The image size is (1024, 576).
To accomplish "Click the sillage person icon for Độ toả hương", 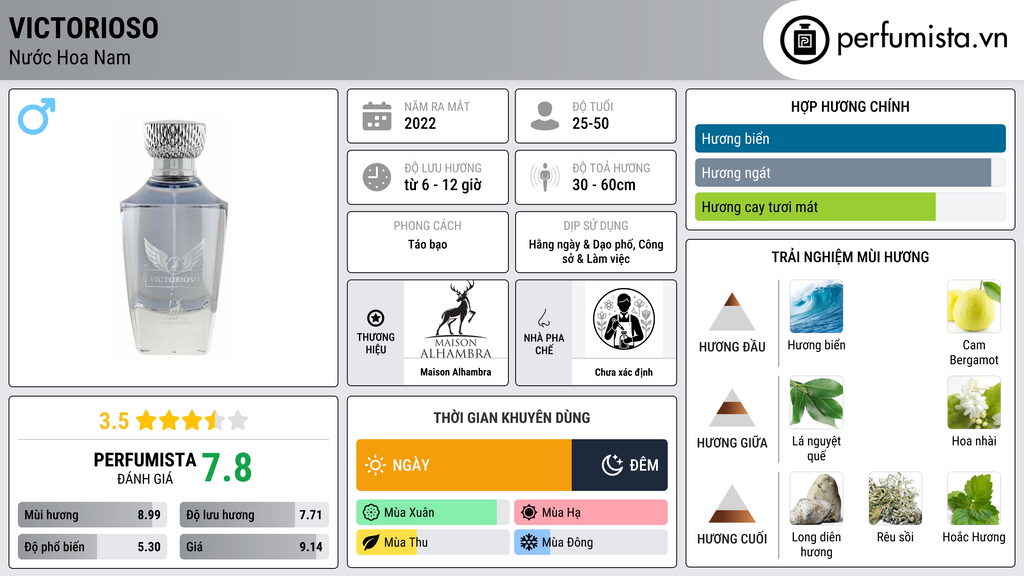I will coord(545,177).
